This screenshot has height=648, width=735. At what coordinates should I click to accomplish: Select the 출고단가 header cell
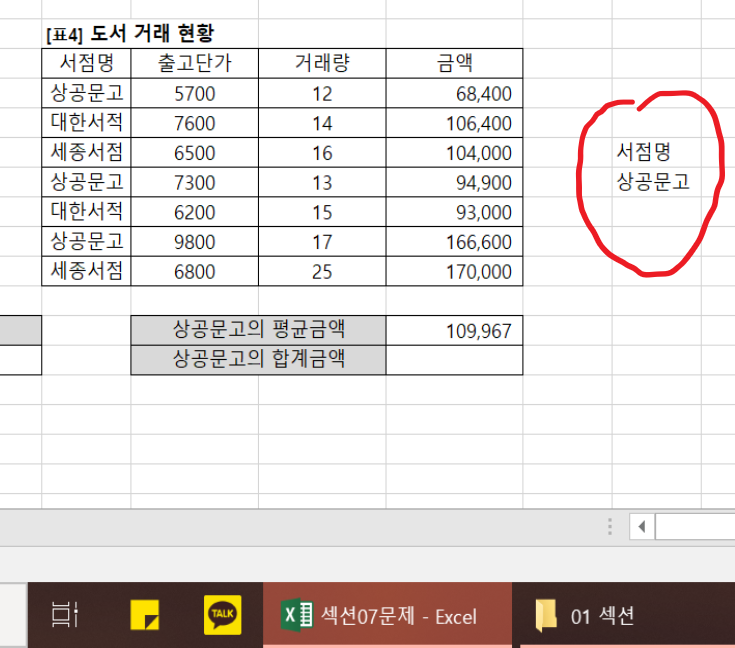[x=194, y=63]
